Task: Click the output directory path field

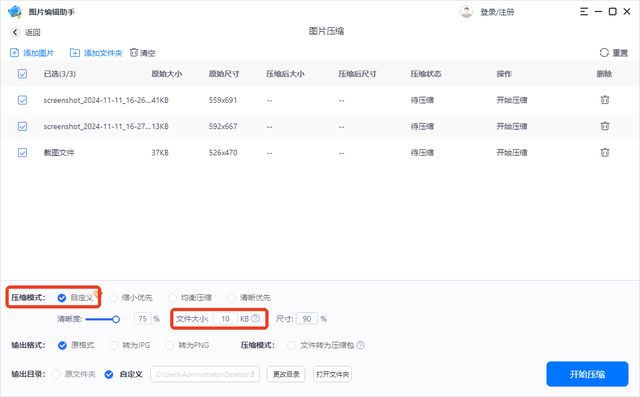Action: tap(205, 374)
